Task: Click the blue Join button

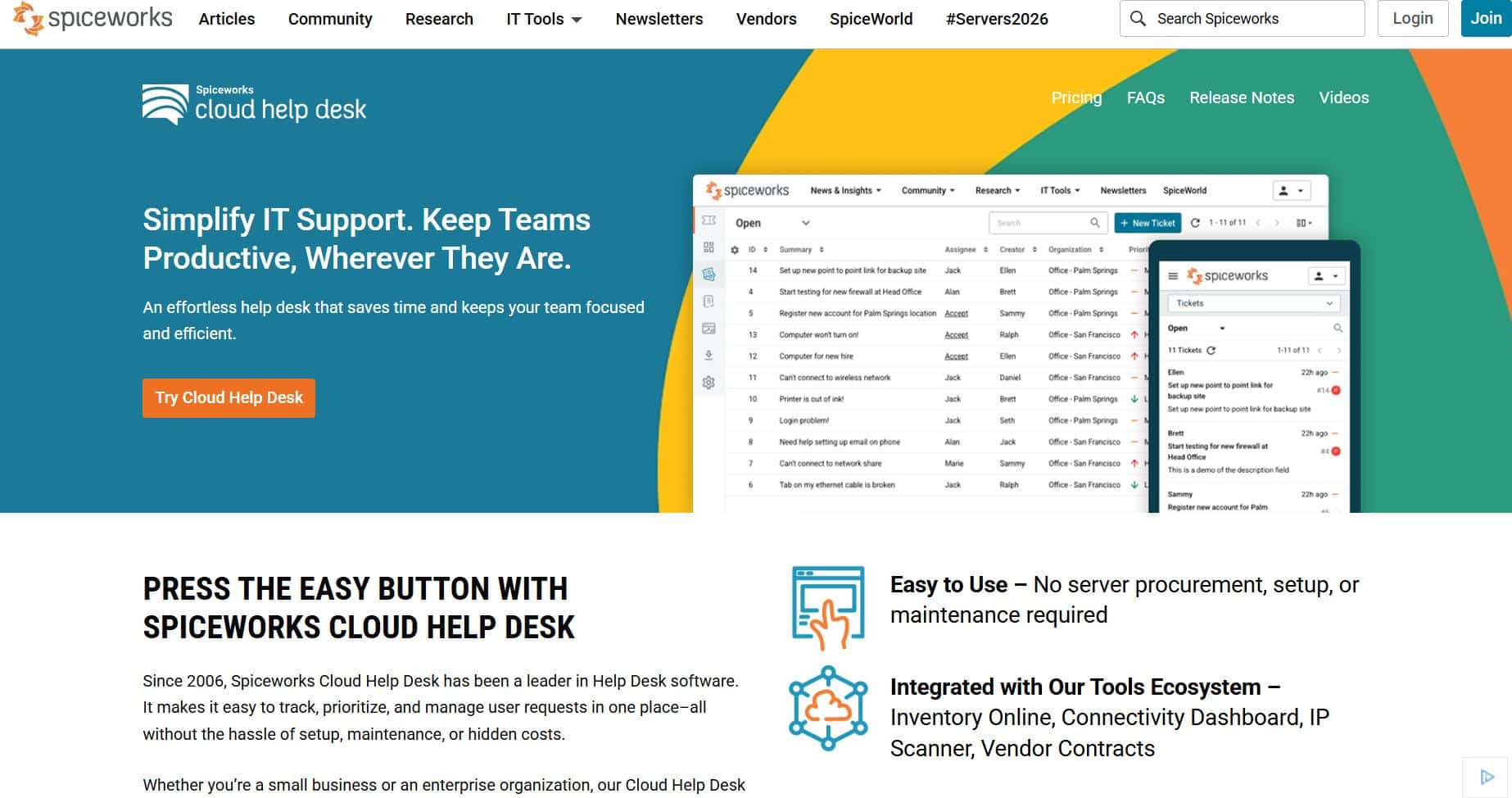Action: [x=1486, y=18]
